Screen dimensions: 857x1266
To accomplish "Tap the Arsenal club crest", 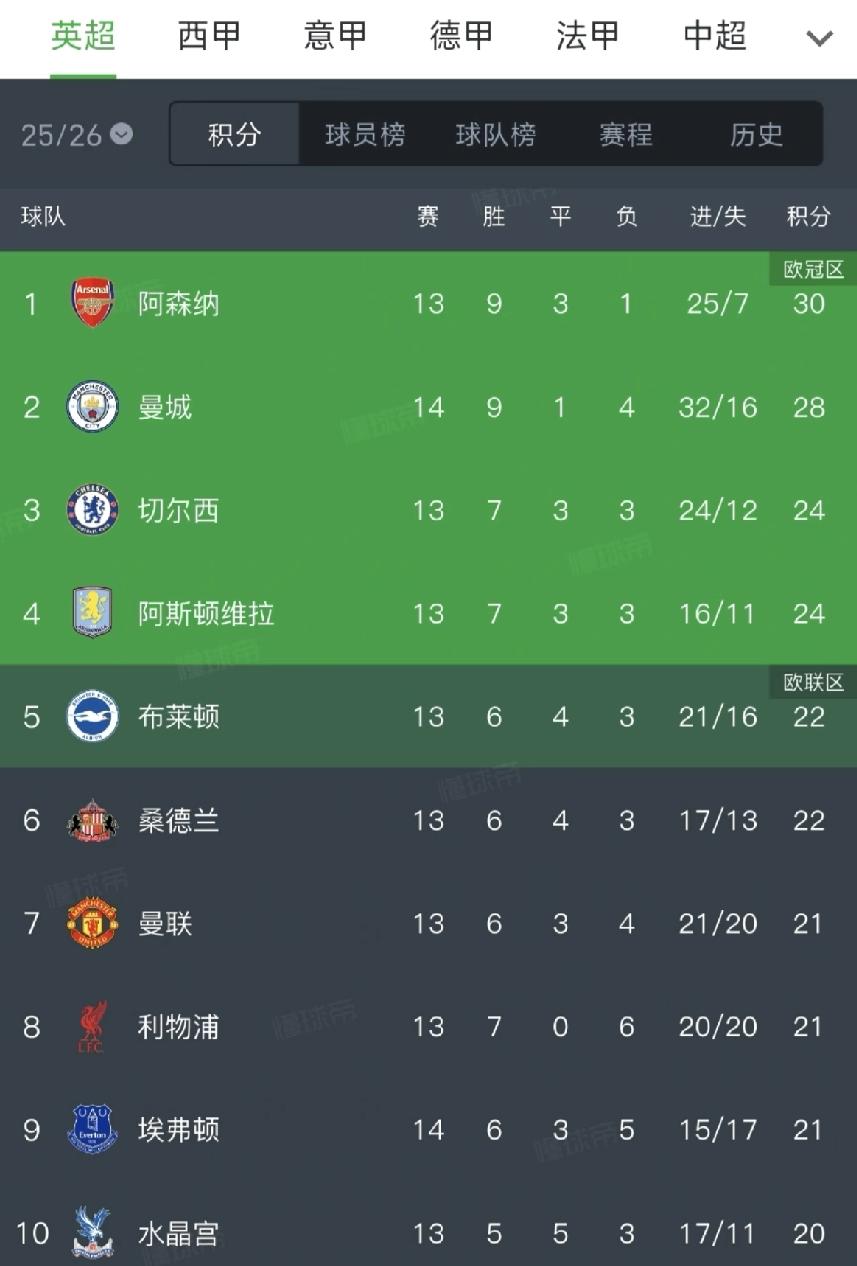I will pyautogui.click(x=92, y=303).
